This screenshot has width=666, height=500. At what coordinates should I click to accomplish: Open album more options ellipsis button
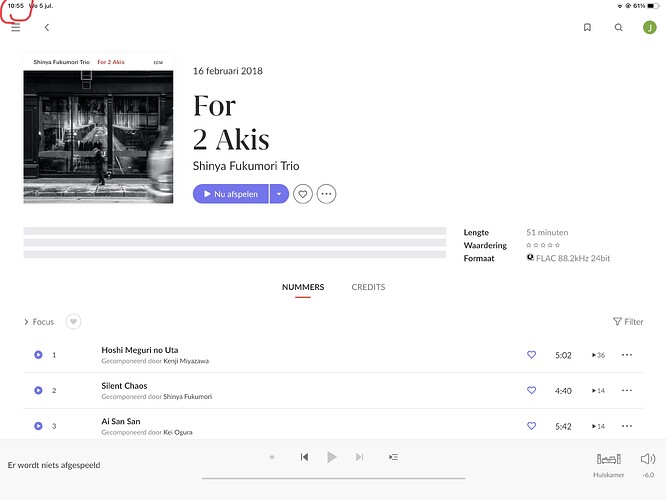click(326, 194)
